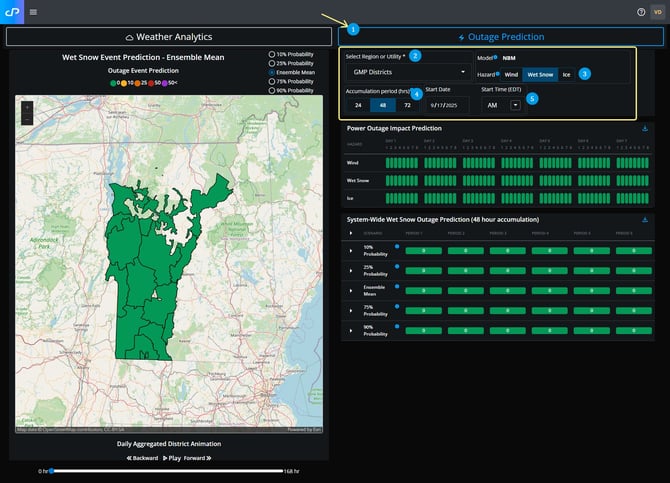The width and height of the screenshot is (670, 483).
Task: Set accumulation period to 72 hours
Action: (407, 105)
